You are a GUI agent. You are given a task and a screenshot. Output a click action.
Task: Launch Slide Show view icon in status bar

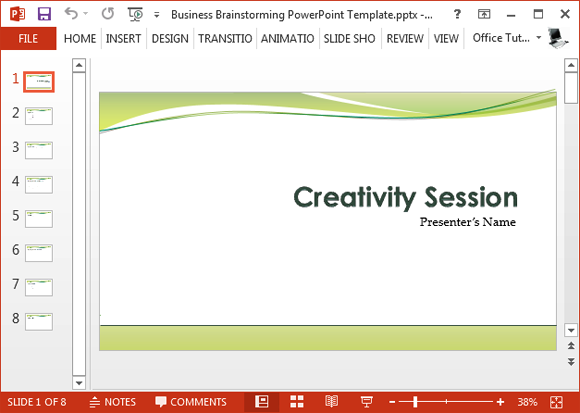coord(366,402)
